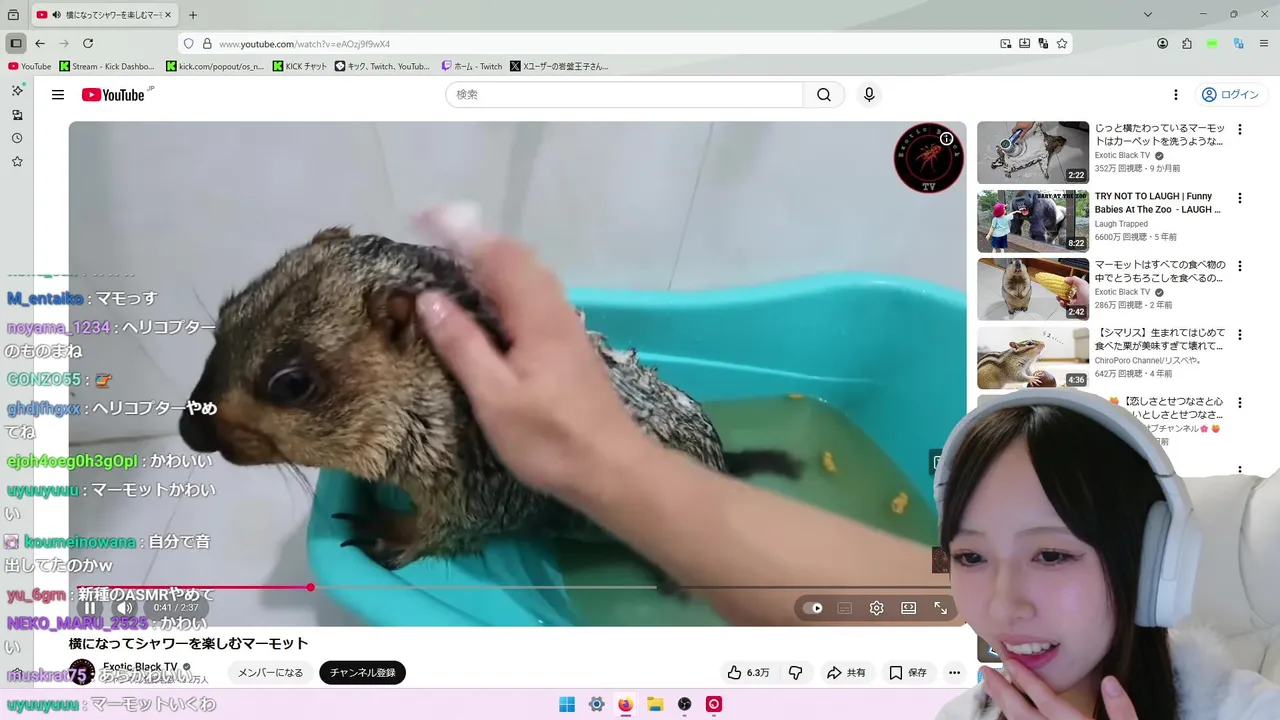Open the Windows Start menu

[567, 704]
